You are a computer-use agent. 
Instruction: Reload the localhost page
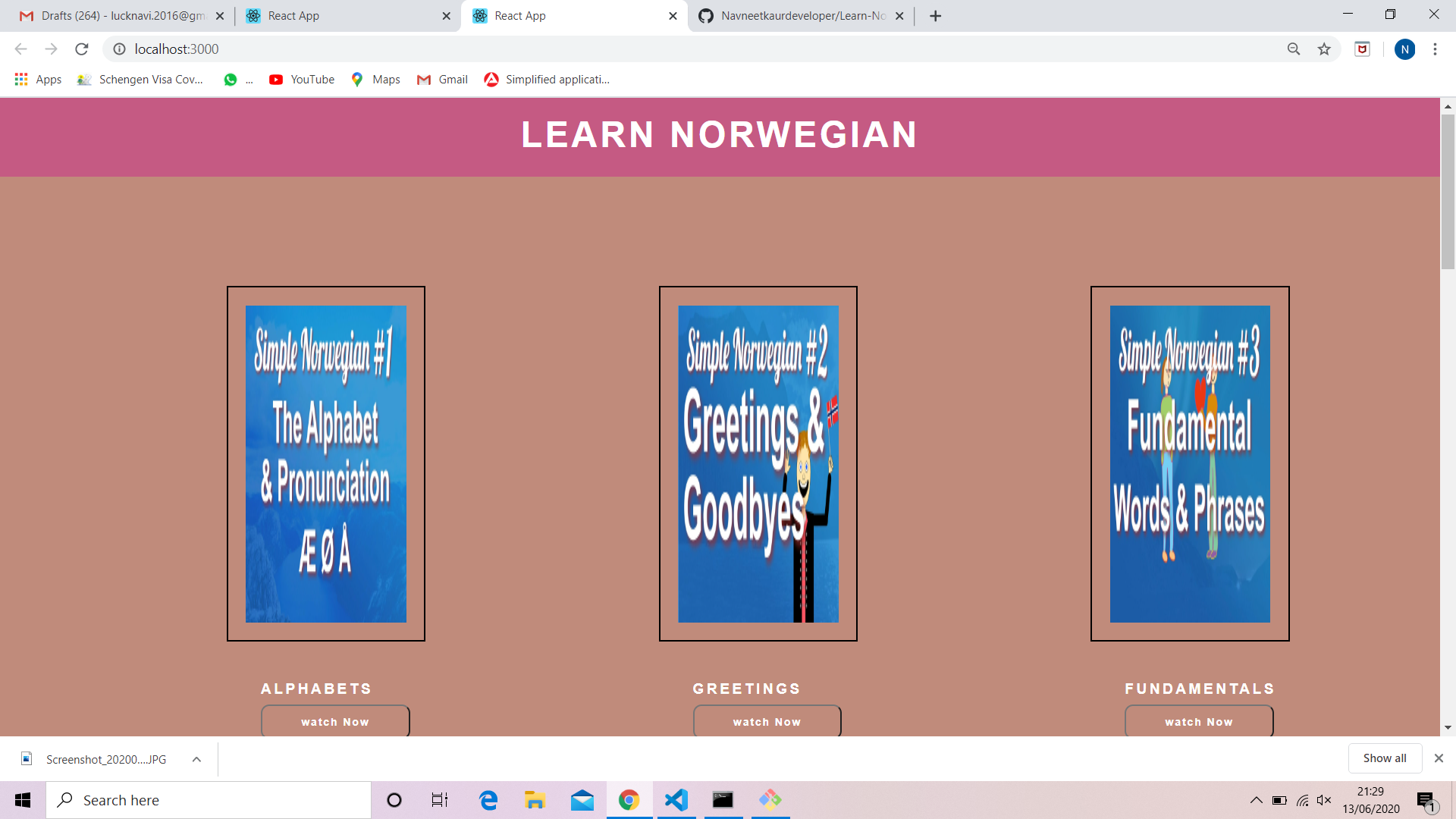click(82, 49)
